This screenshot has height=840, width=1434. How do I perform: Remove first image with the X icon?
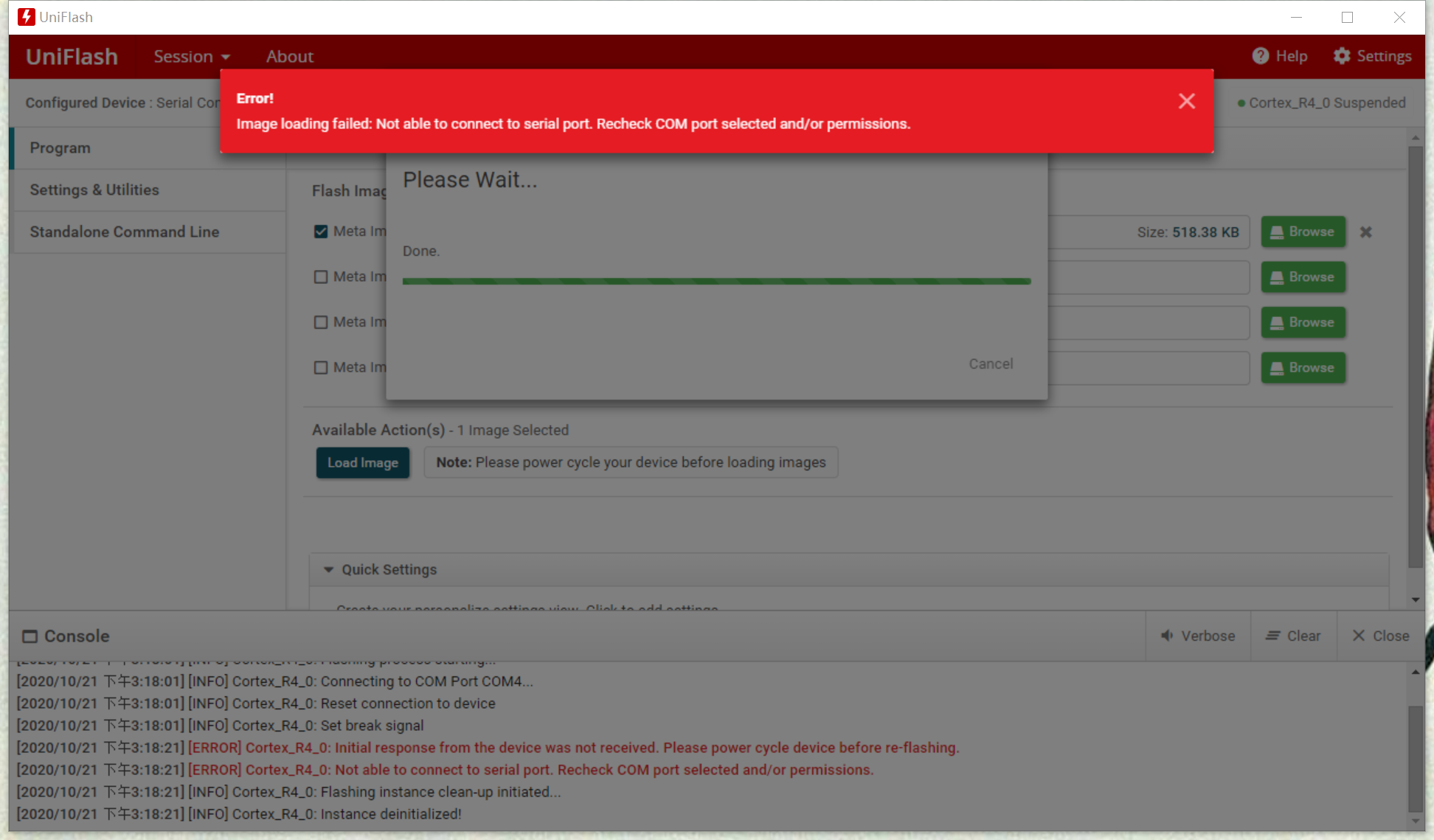(x=1365, y=232)
